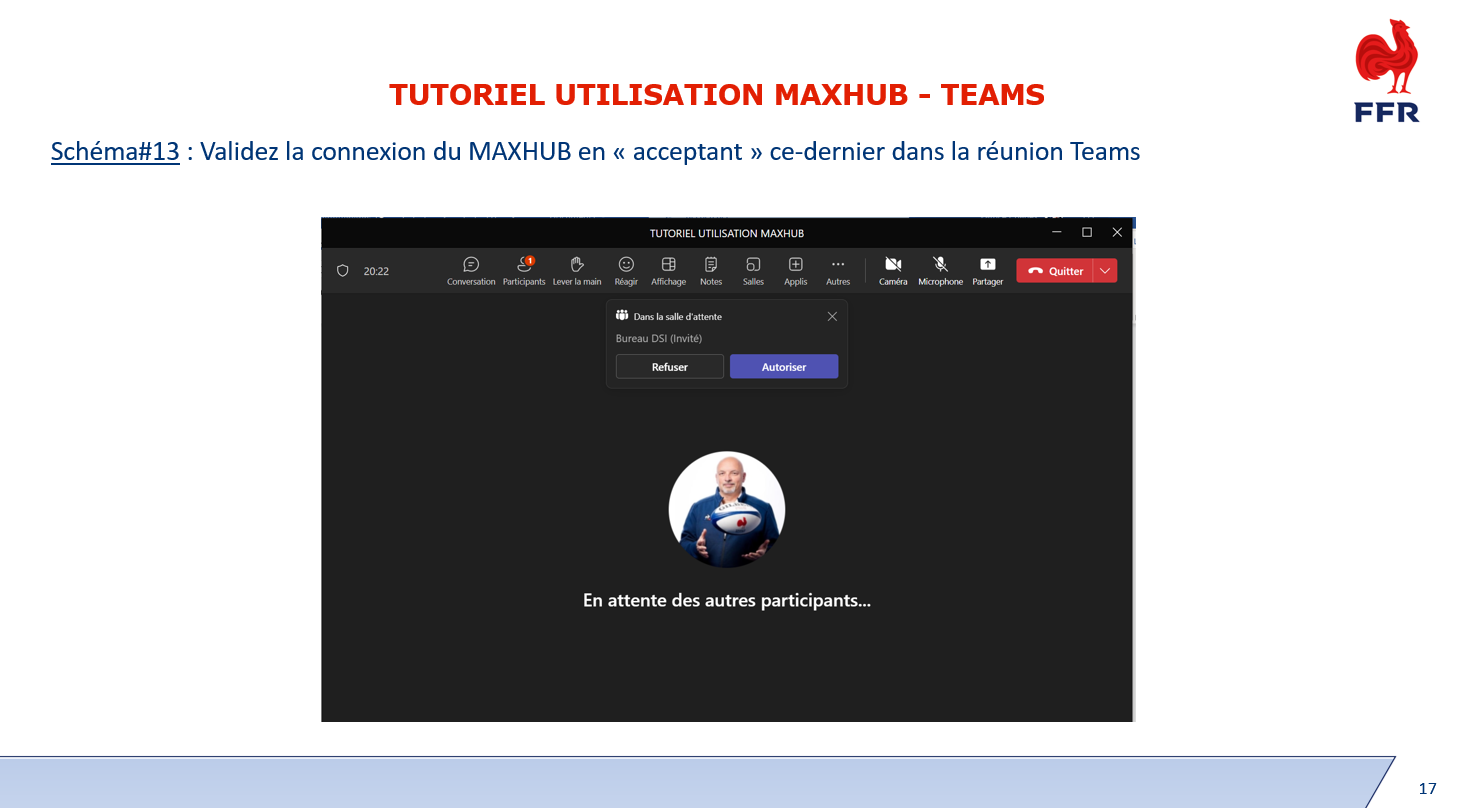Click the Teams window title 'TUTORIEL UTILISATION MAXHUB'
The width and height of the screenshot is (1457, 808).
click(x=727, y=233)
